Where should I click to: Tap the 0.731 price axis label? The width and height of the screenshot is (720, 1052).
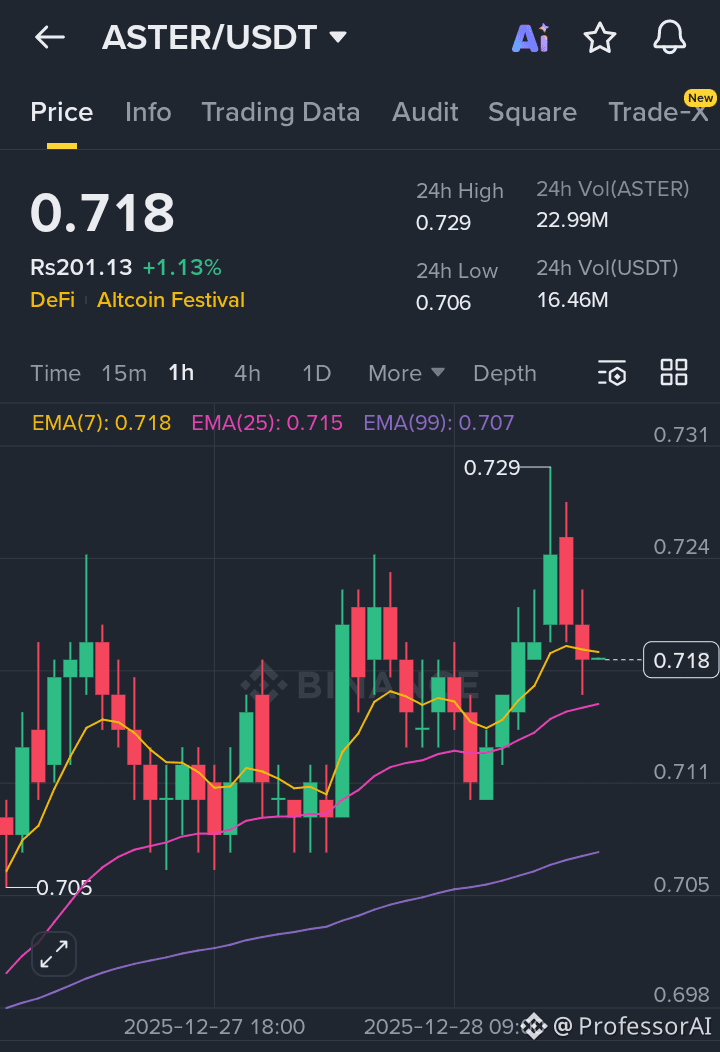681,435
